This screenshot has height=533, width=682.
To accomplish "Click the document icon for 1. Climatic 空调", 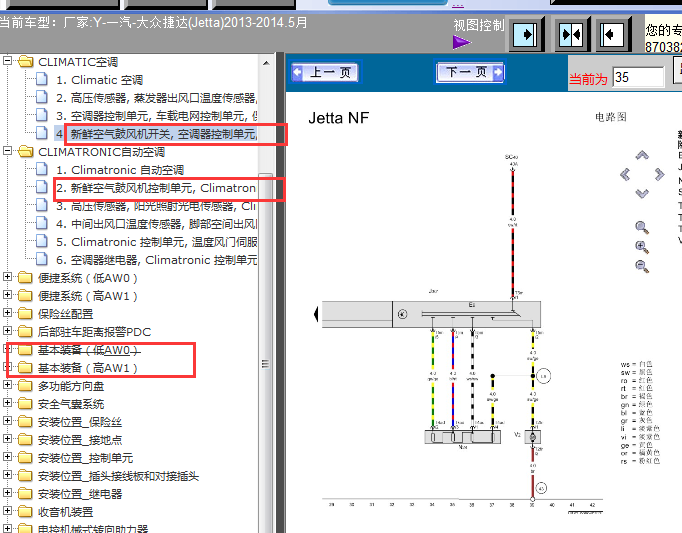I will click(x=42, y=80).
